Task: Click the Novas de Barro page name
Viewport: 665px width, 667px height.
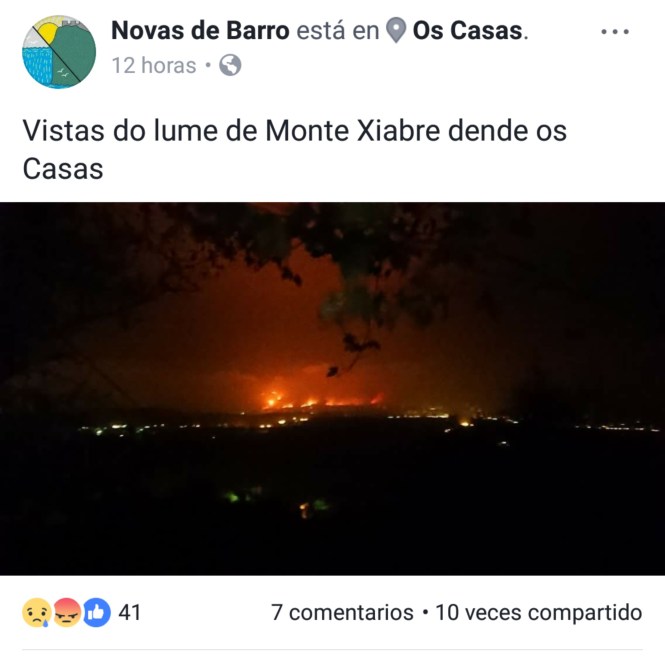Action: point(200,31)
